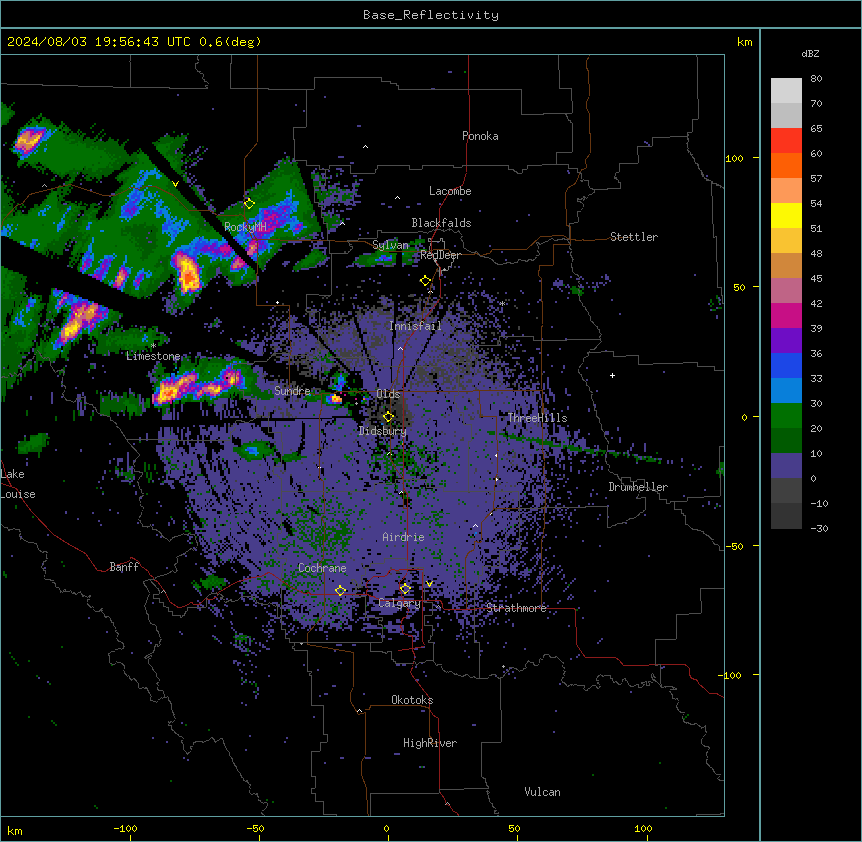Select the violet 36-39 dBZ legend swatch
Viewport: 862px width, 842px height.
pyautogui.click(x=786, y=341)
